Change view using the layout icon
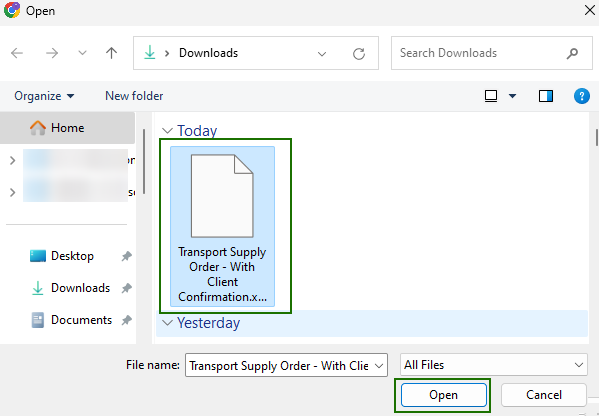Image resolution: width=599 pixels, height=416 pixels. (x=491, y=96)
